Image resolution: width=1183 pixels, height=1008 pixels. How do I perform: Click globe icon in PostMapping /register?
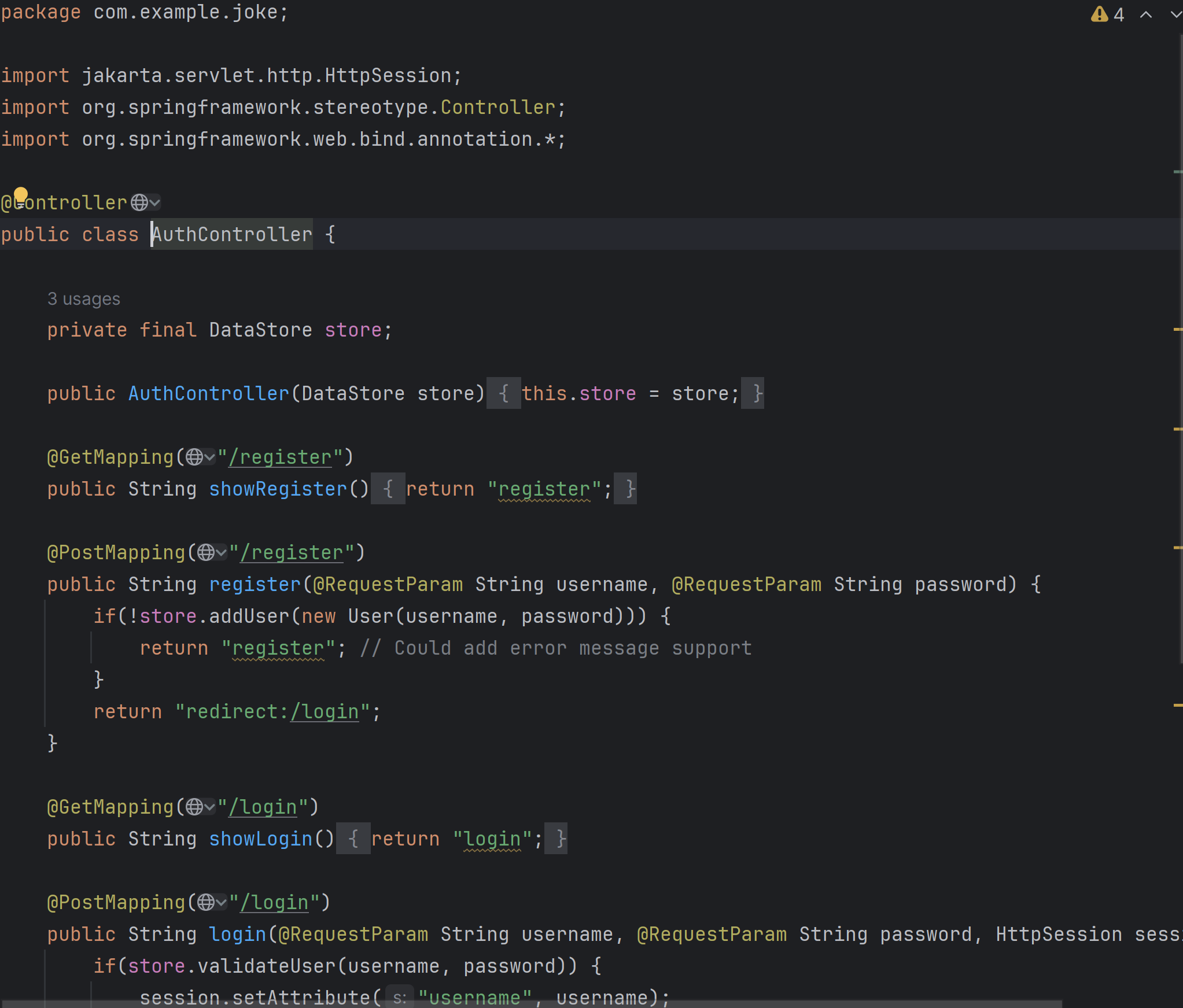[x=206, y=552]
